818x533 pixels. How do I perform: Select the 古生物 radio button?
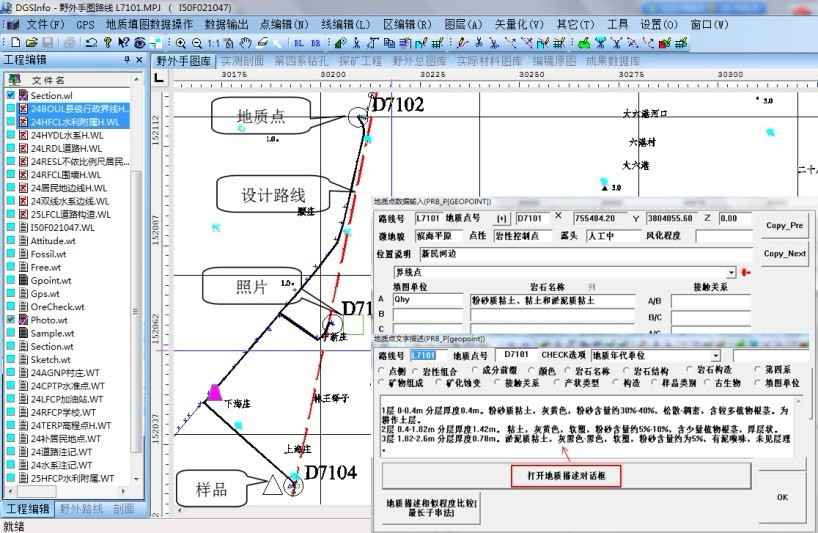point(707,382)
